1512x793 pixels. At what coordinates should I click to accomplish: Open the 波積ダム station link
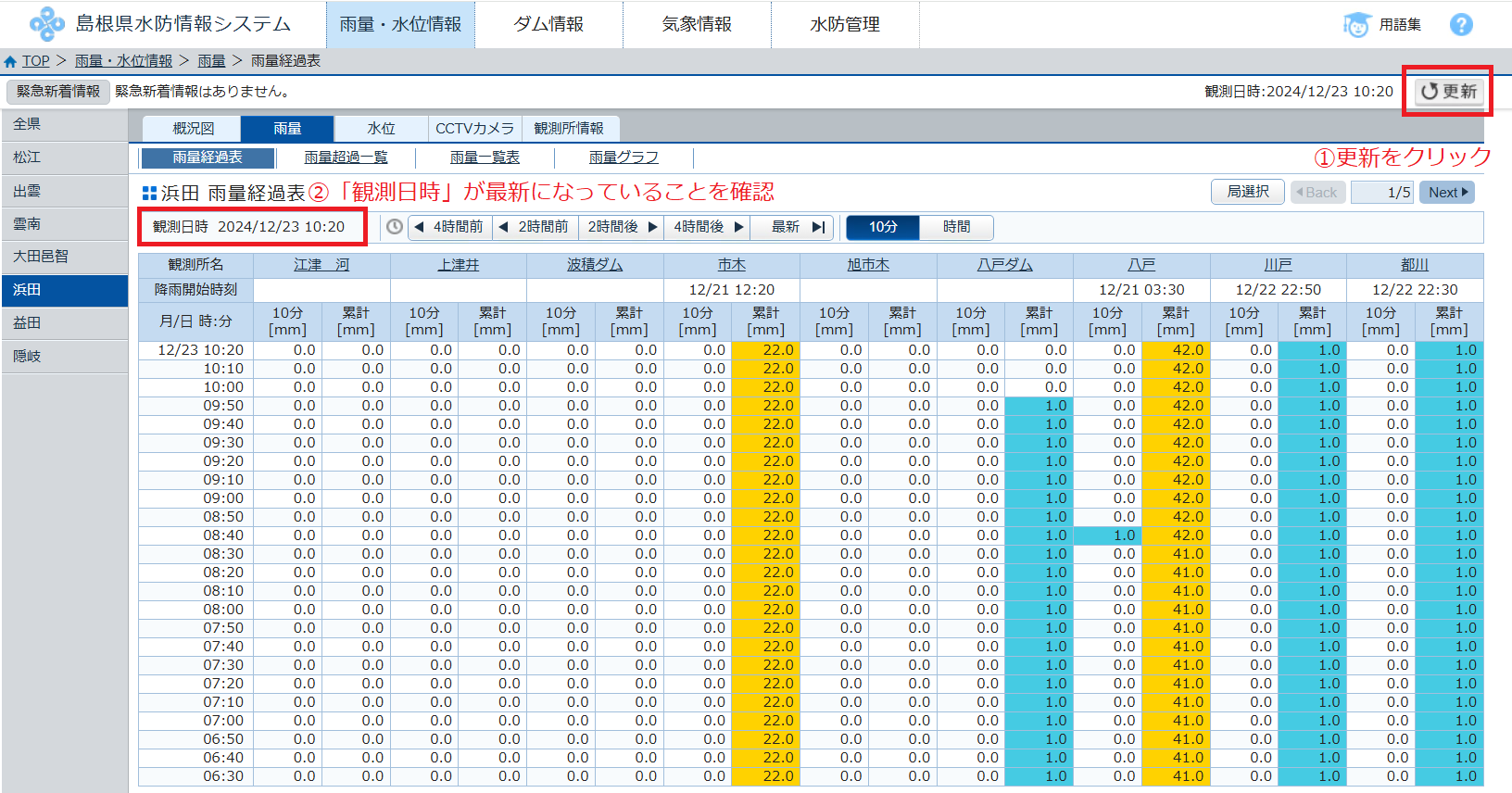(595, 265)
